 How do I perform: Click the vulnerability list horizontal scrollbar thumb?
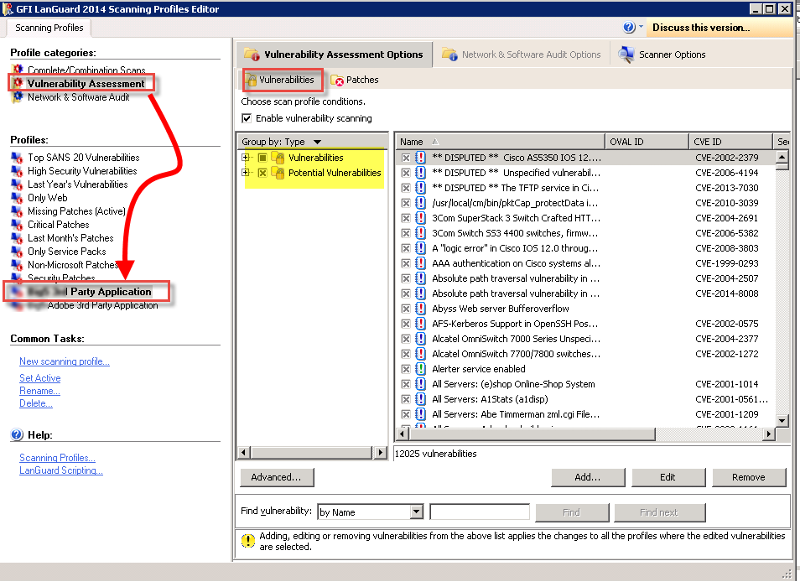pos(532,434)
